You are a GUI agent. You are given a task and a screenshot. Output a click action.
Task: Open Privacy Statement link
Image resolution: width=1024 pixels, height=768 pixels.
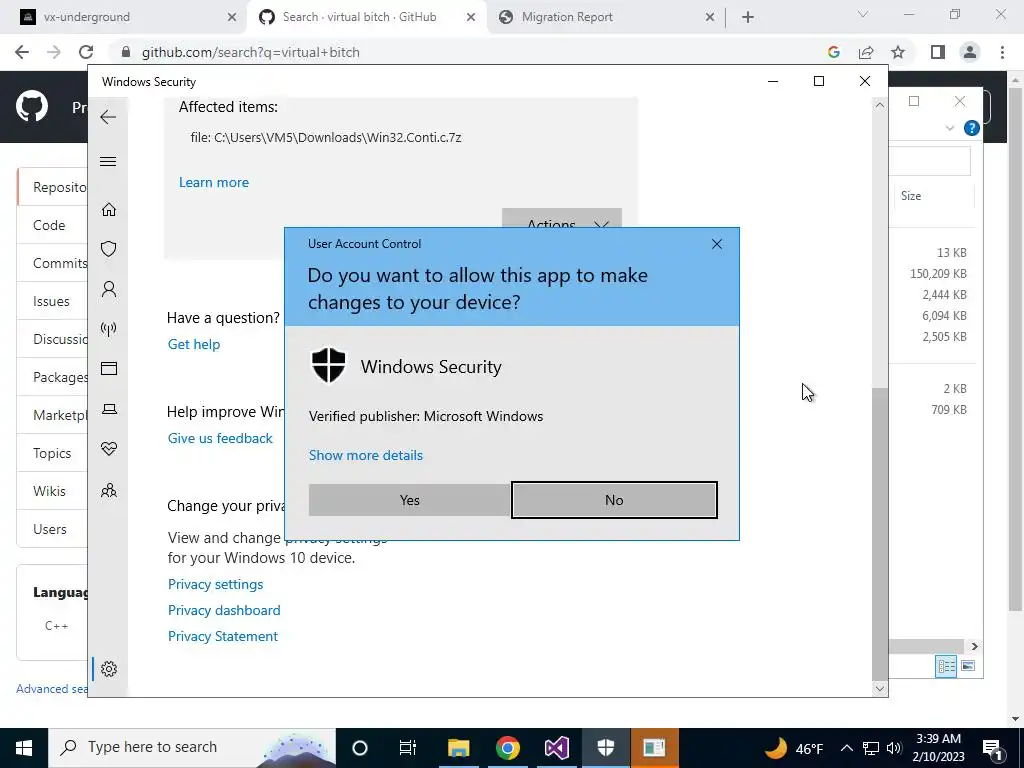point(223,637)
